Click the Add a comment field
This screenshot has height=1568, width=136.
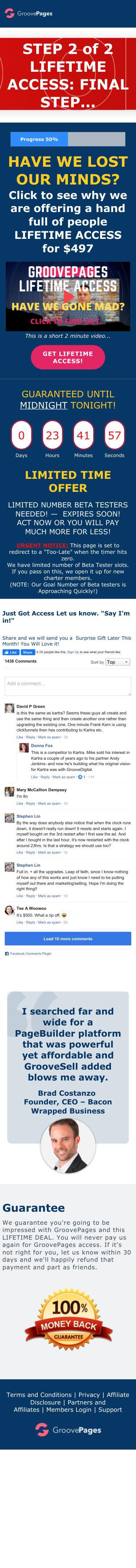point(68,686)
